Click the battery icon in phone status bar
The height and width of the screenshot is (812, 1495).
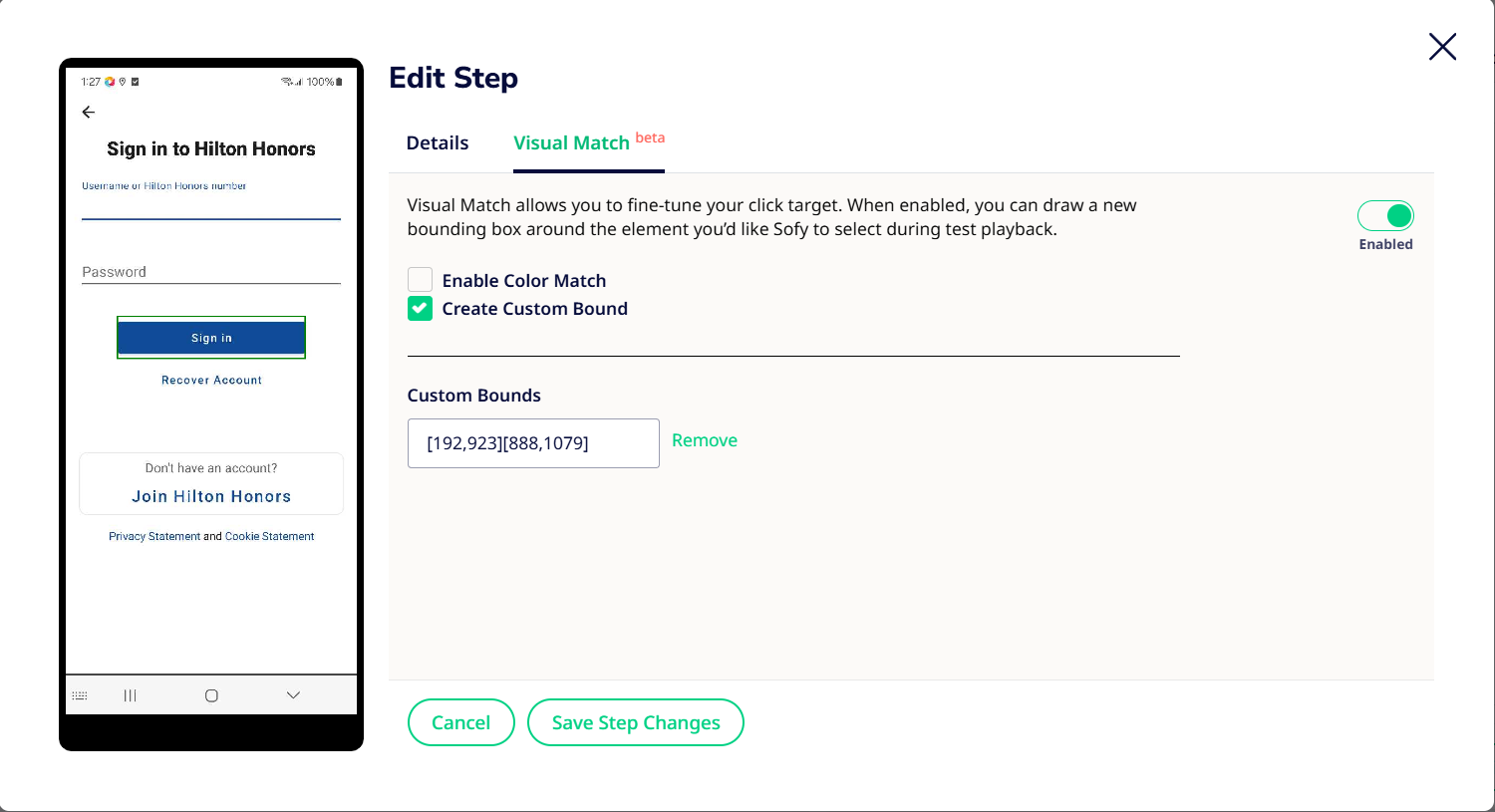tap(339, 82)
